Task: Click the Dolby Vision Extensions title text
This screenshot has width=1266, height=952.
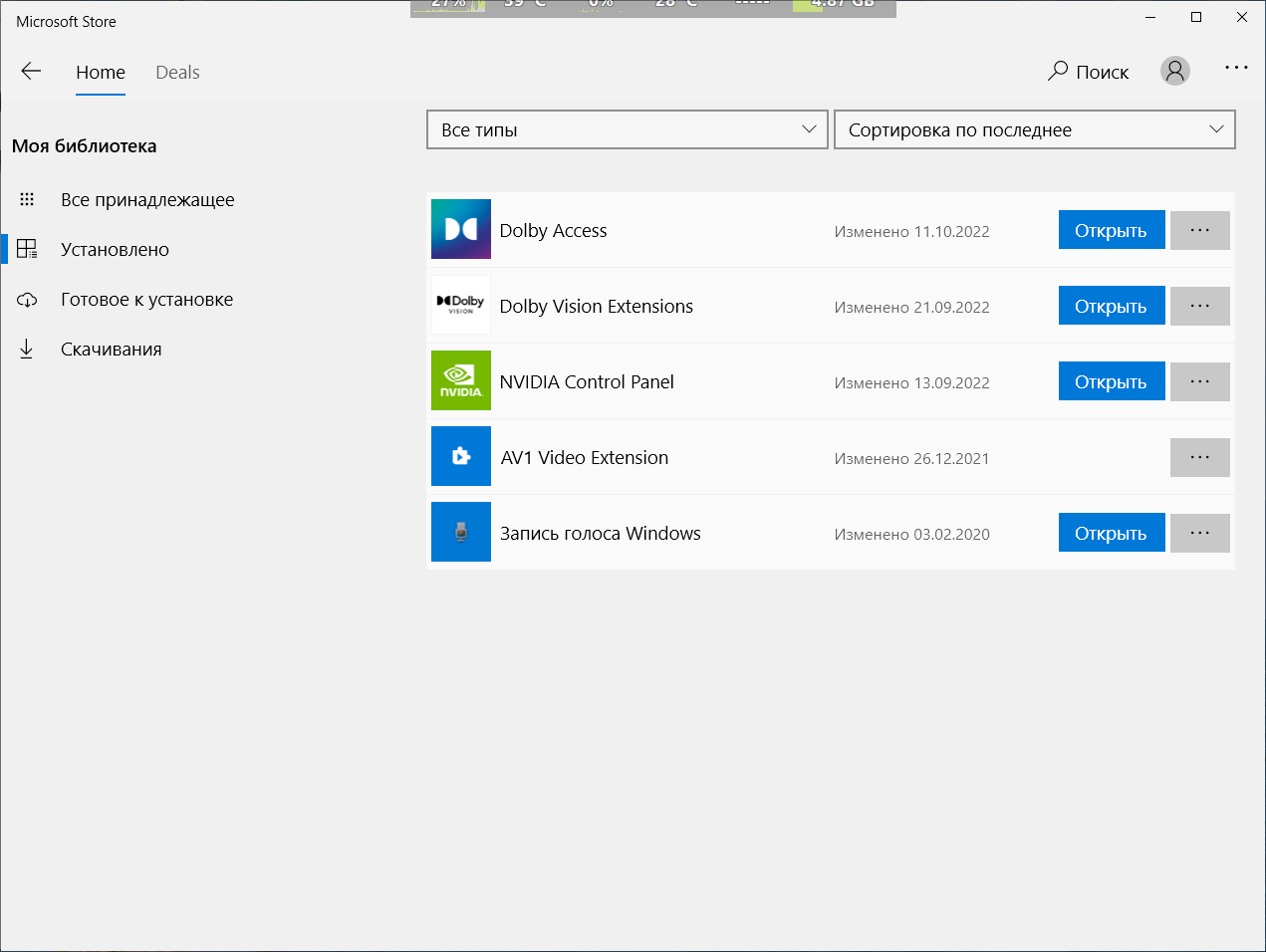Action: click(597, 306)
